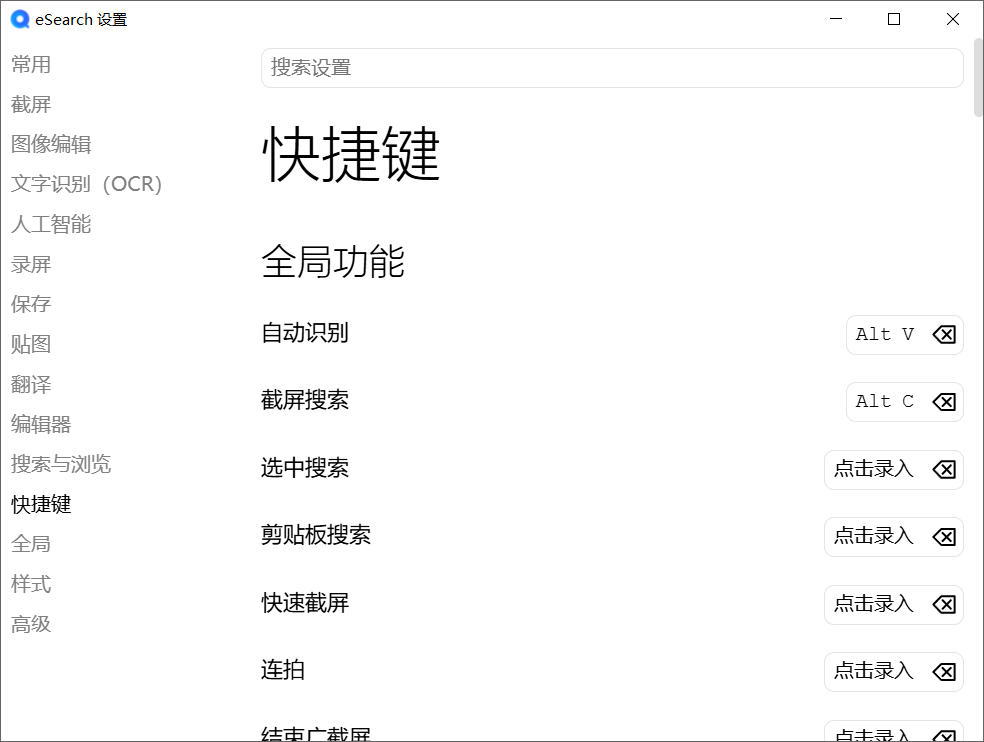Click the 快捷键 page title
Image resolution: width=984 pixels, height=742 pixels.
coord(351,154)
